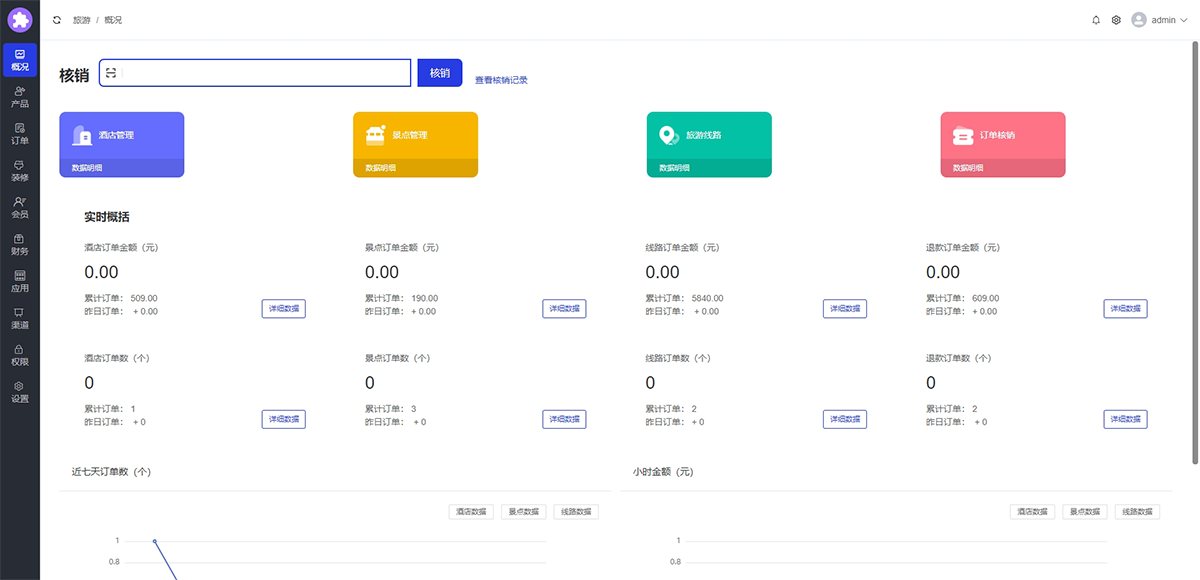Click 详细数据 for 酒店订单金额
The image size is (1200, 580).
284,309
